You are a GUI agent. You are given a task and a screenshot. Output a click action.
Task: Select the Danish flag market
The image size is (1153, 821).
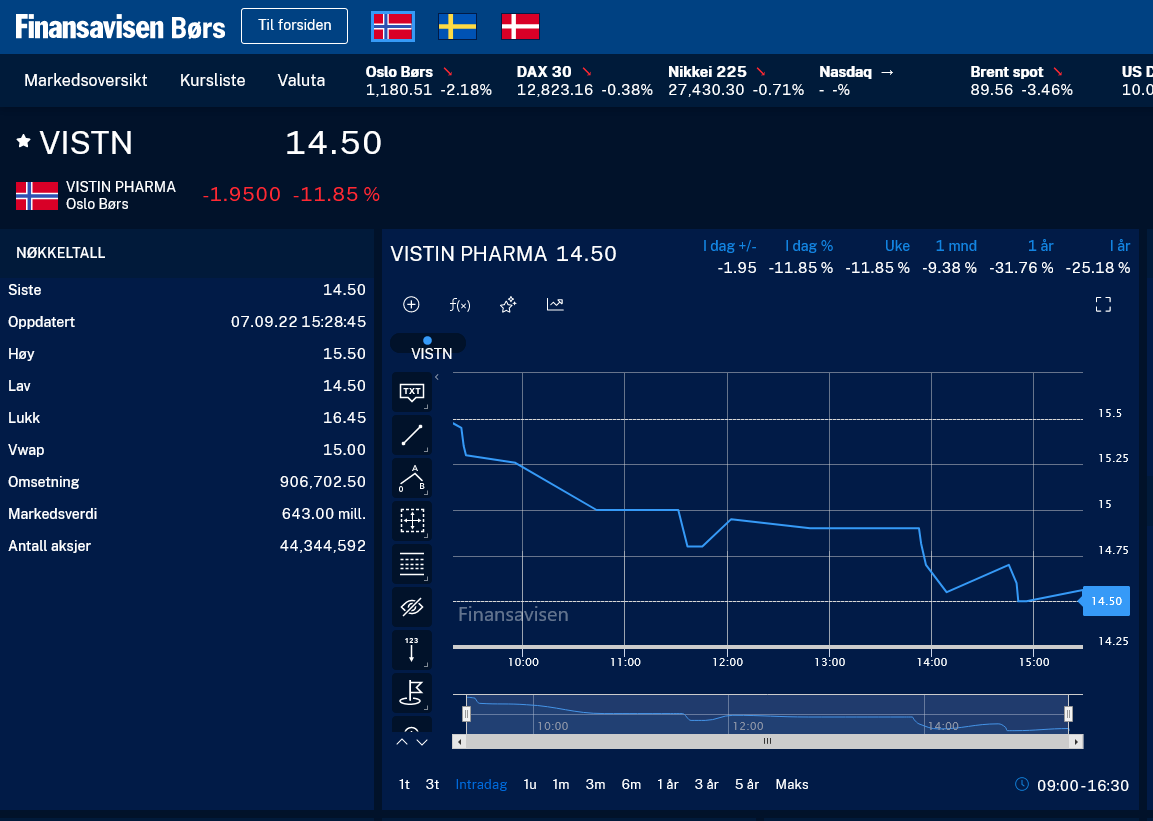pyautogui.click(x=521, y=26)
